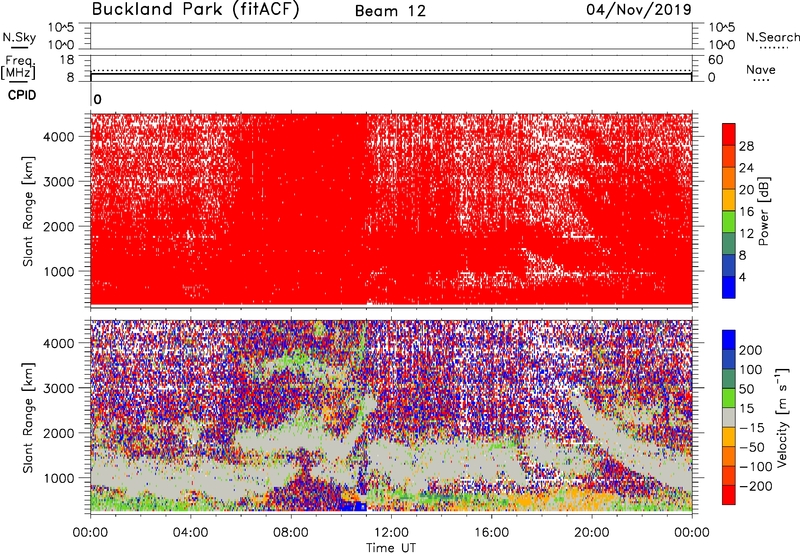Screen dimensions: 800x554
Task: Click the blue bottom segment of the power colorbar
Action: [x=729, y=287]
